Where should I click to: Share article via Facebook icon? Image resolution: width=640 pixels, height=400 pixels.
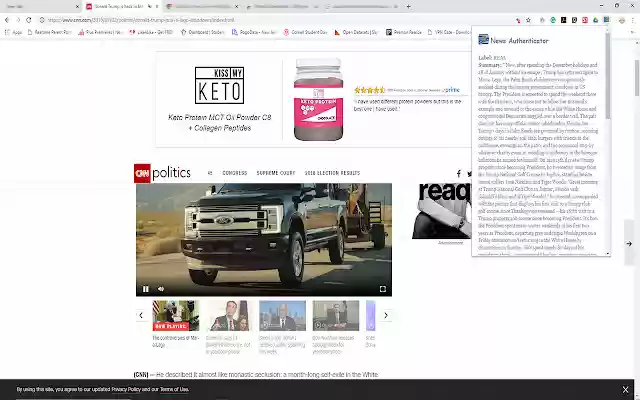(459, 173)
